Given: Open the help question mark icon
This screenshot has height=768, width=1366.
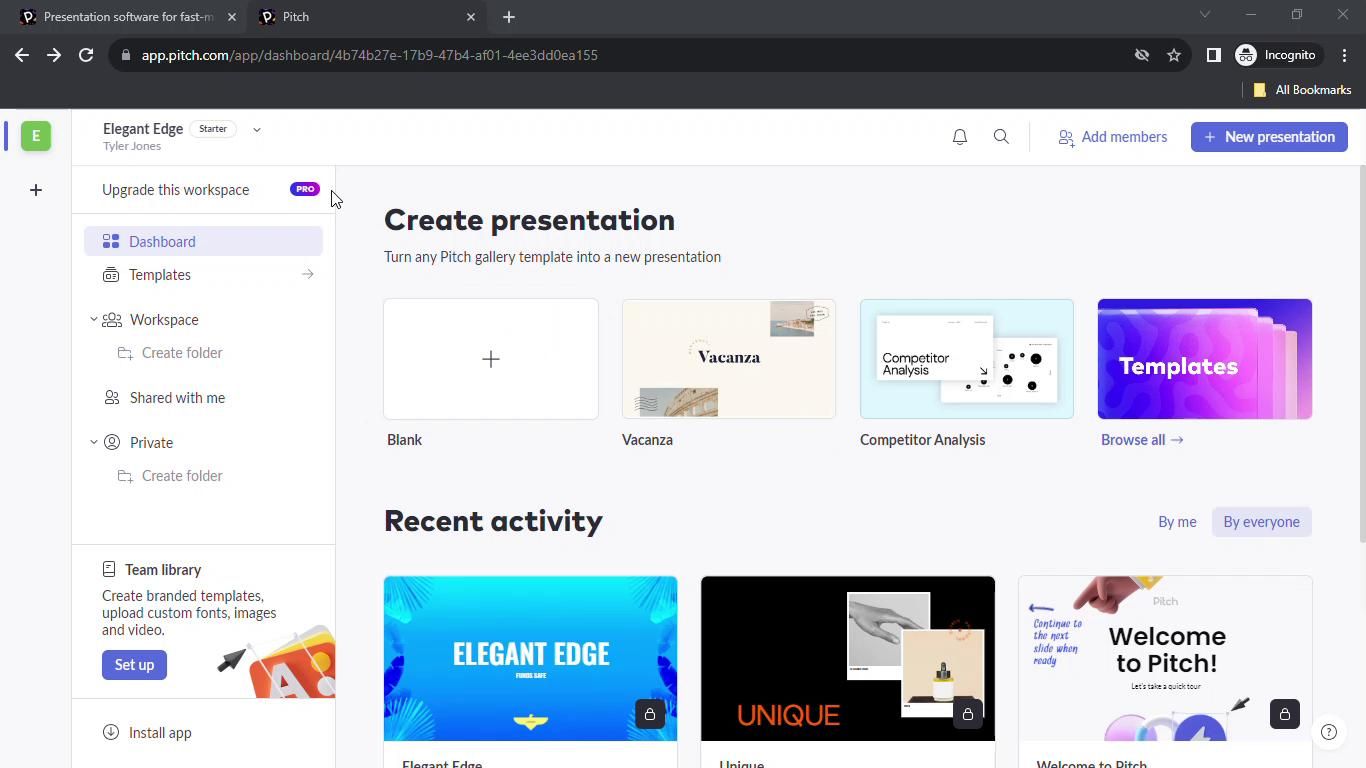Looking at the screenshot, I should (1328, 732).
